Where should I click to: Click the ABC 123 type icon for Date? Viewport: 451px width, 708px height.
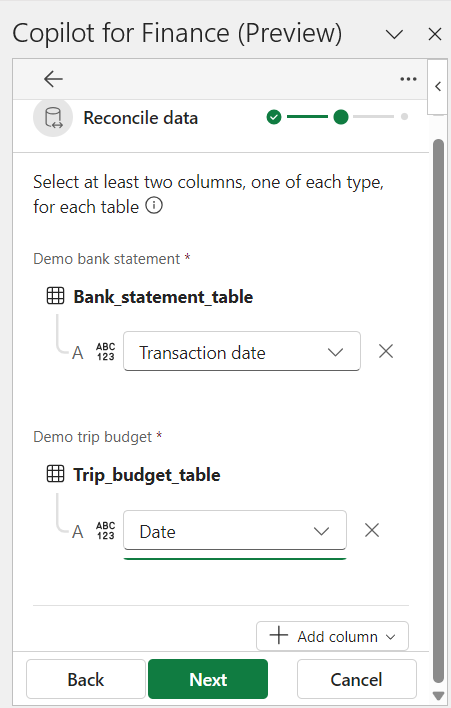click(106, 531)
